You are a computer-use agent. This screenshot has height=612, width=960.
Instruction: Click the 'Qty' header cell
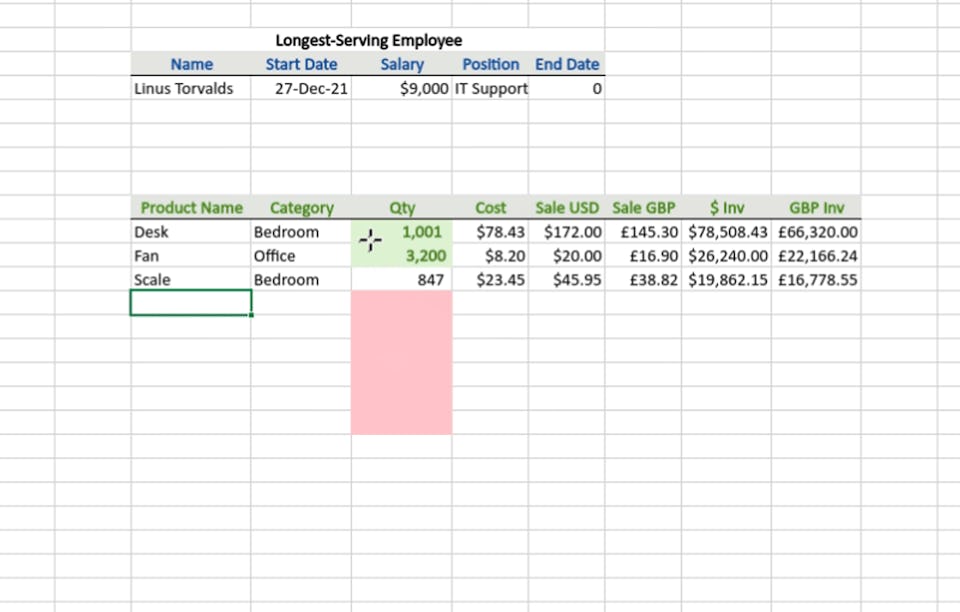pyautogui.click(x=402, y=208)
